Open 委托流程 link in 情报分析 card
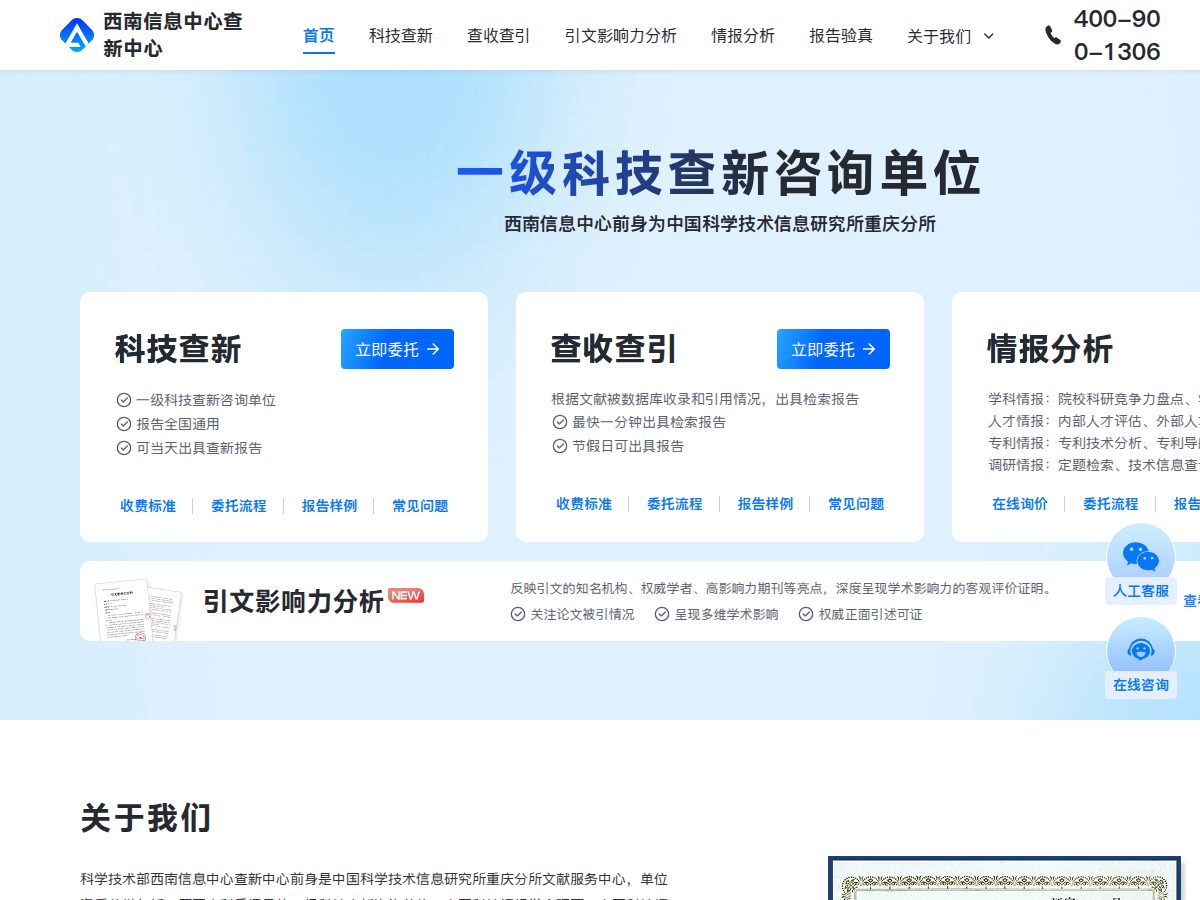This screenshot has width=1200, height=900. coord(1111,504)
